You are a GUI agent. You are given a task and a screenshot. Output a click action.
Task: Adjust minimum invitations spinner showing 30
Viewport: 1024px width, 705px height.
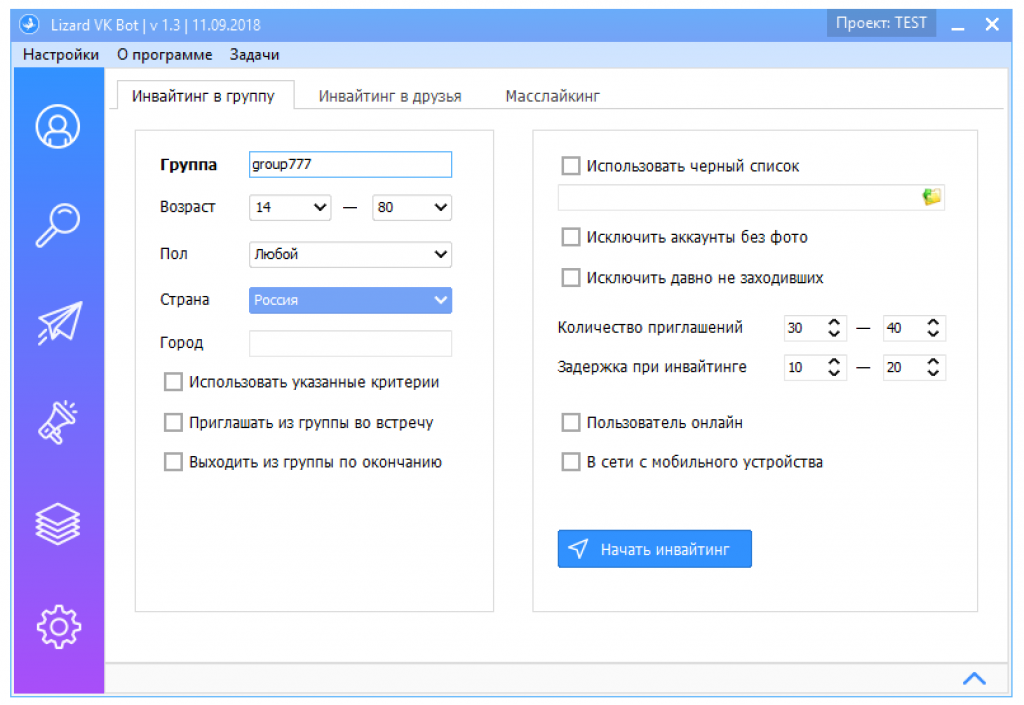click(x=815, y=328)
